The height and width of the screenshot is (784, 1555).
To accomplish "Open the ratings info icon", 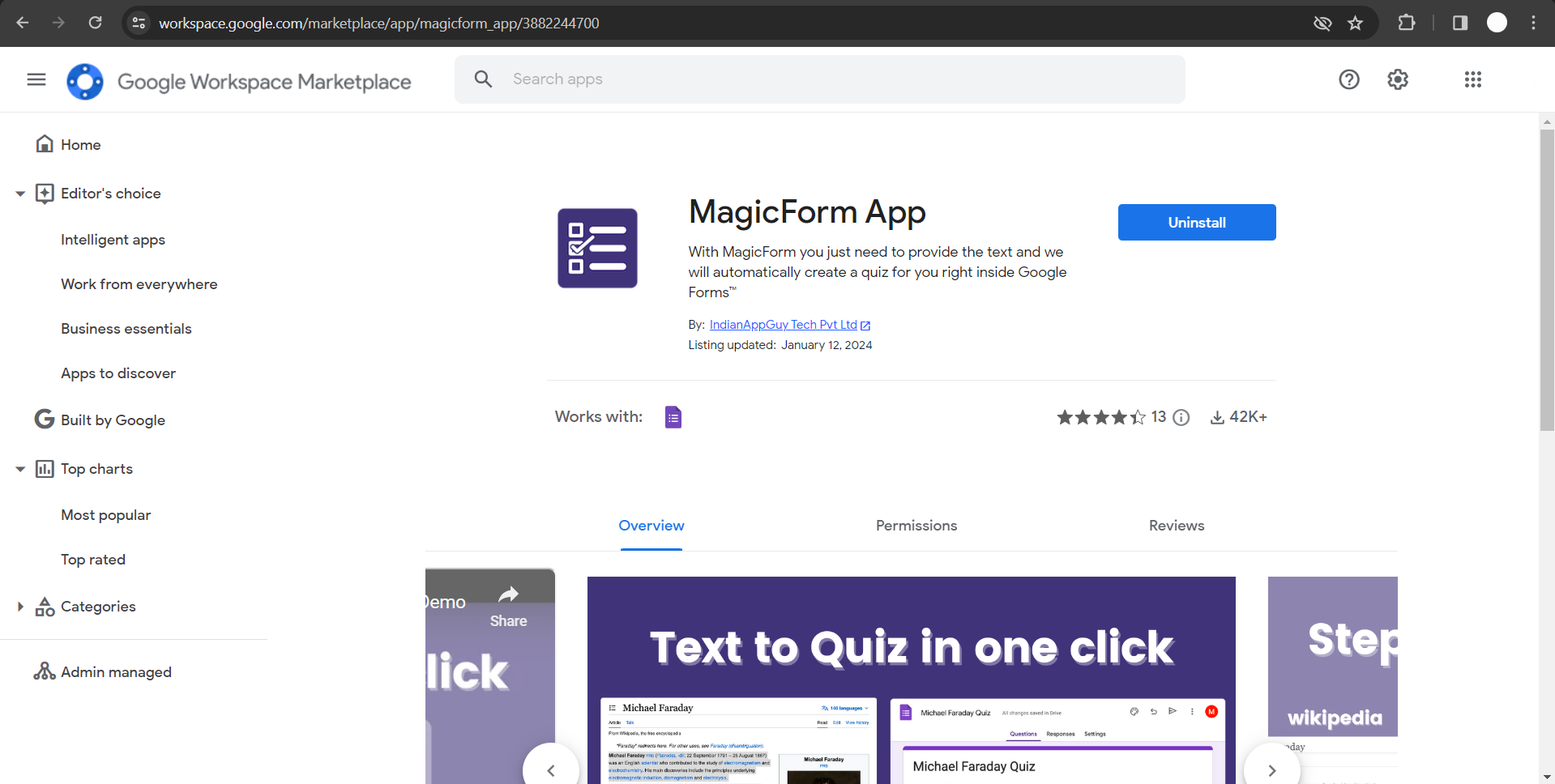I will pyautogui.click(x=1181, y=417).
